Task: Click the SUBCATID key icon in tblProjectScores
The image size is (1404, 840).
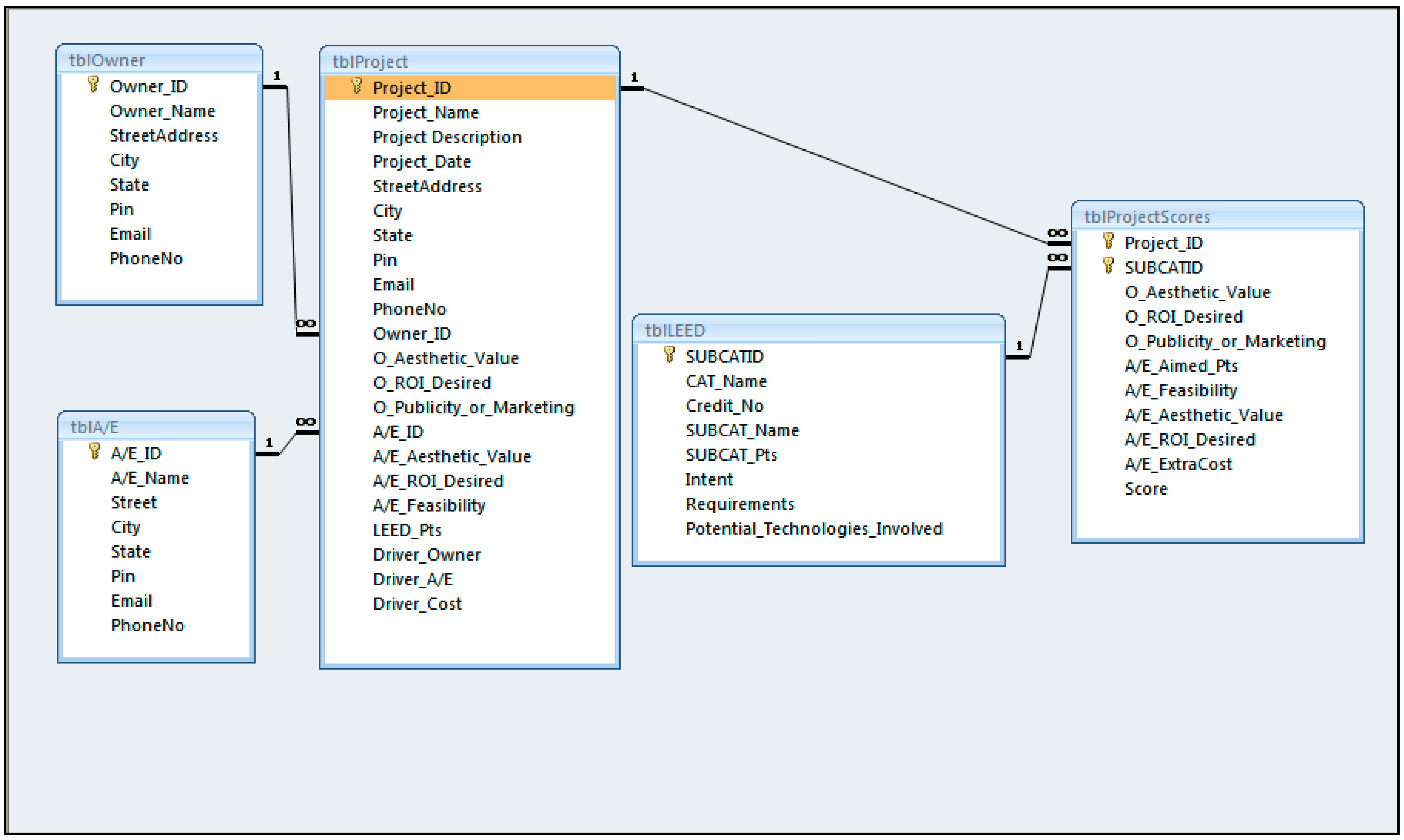Action: point(1109,265)
